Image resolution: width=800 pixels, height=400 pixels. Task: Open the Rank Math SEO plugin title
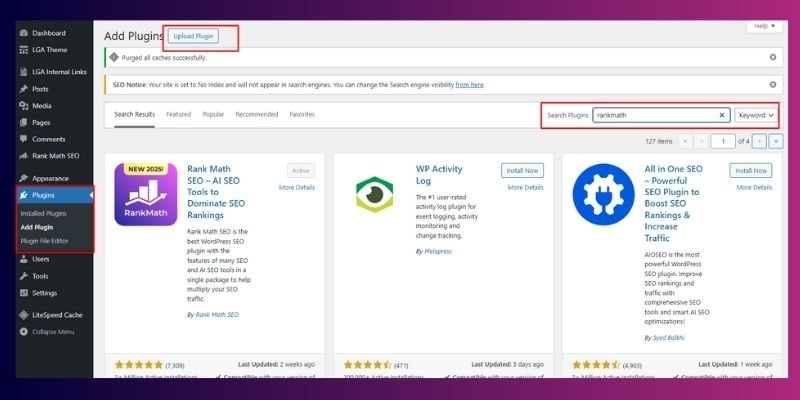pyautogui.click(x=216, y=192)
